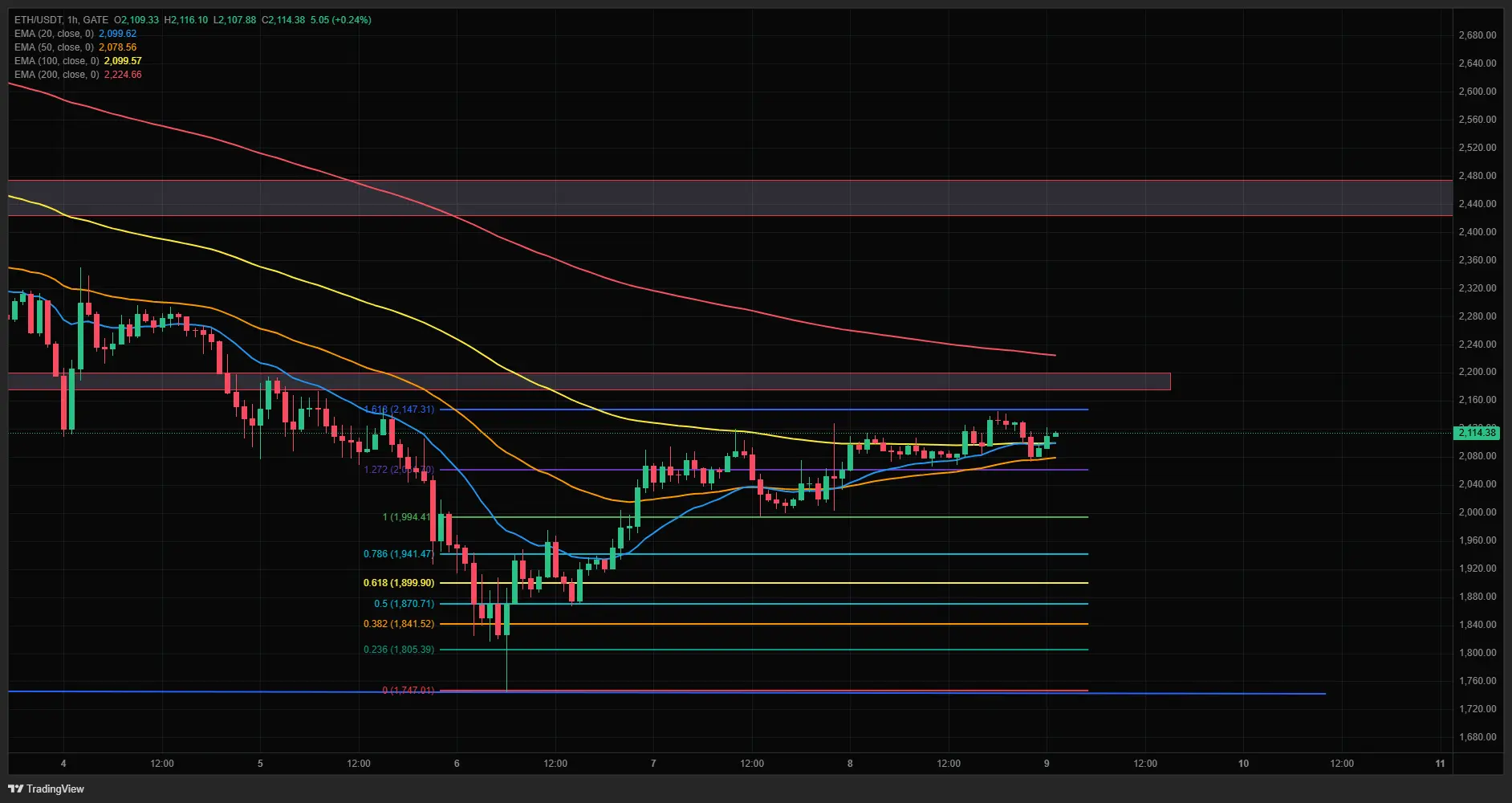Click the 2,600.00 price axis label
This screenshot has height=803, width=1512.
click(1477, 92)
